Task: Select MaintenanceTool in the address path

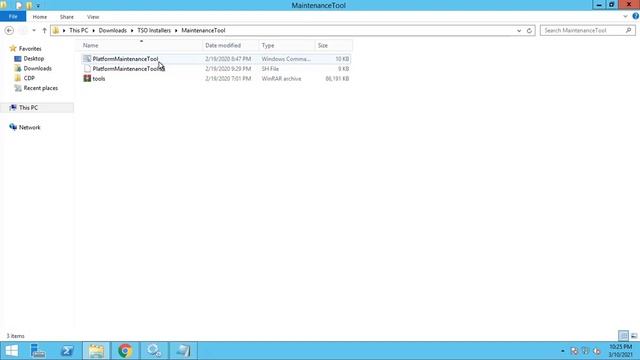Action: coord(203,31)
